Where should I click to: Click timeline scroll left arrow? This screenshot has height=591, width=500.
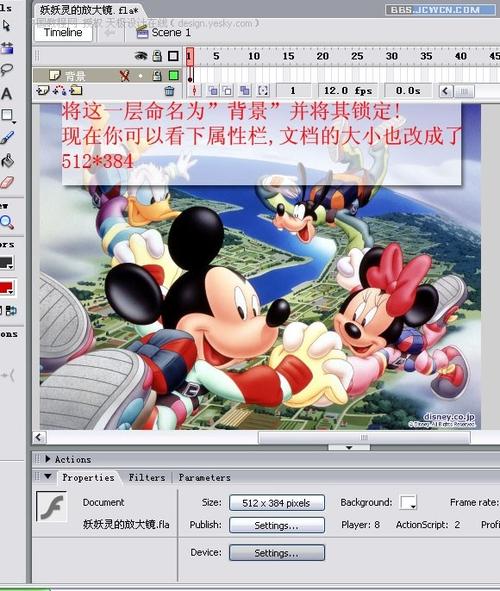[445, 91]
